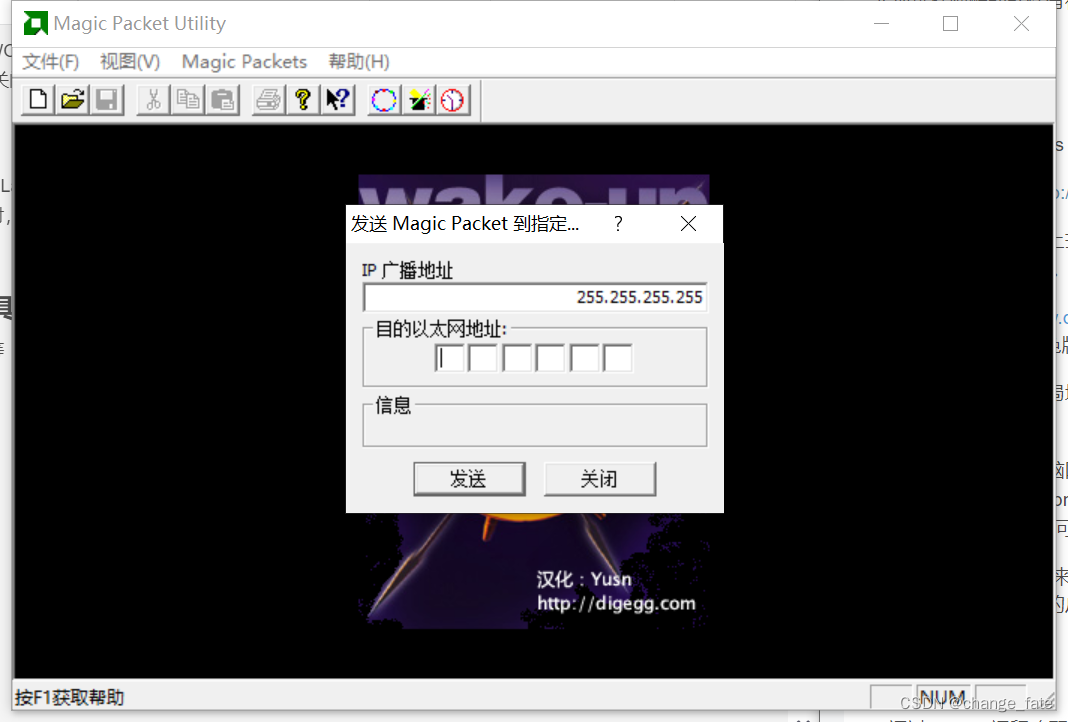Click the Cut scissors icon
The image size is (1068, 722).
(x=152, y=99)
